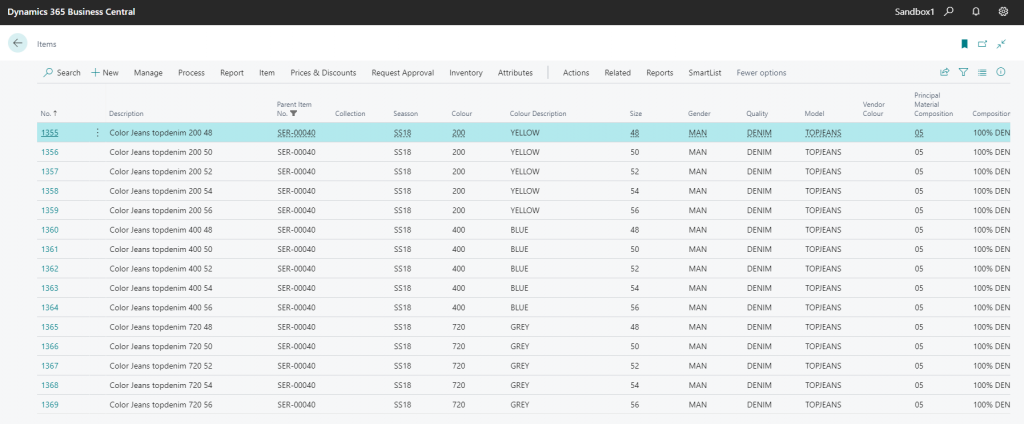
Task: Open item number 1356 link
Action: click(x=50, y=152)
